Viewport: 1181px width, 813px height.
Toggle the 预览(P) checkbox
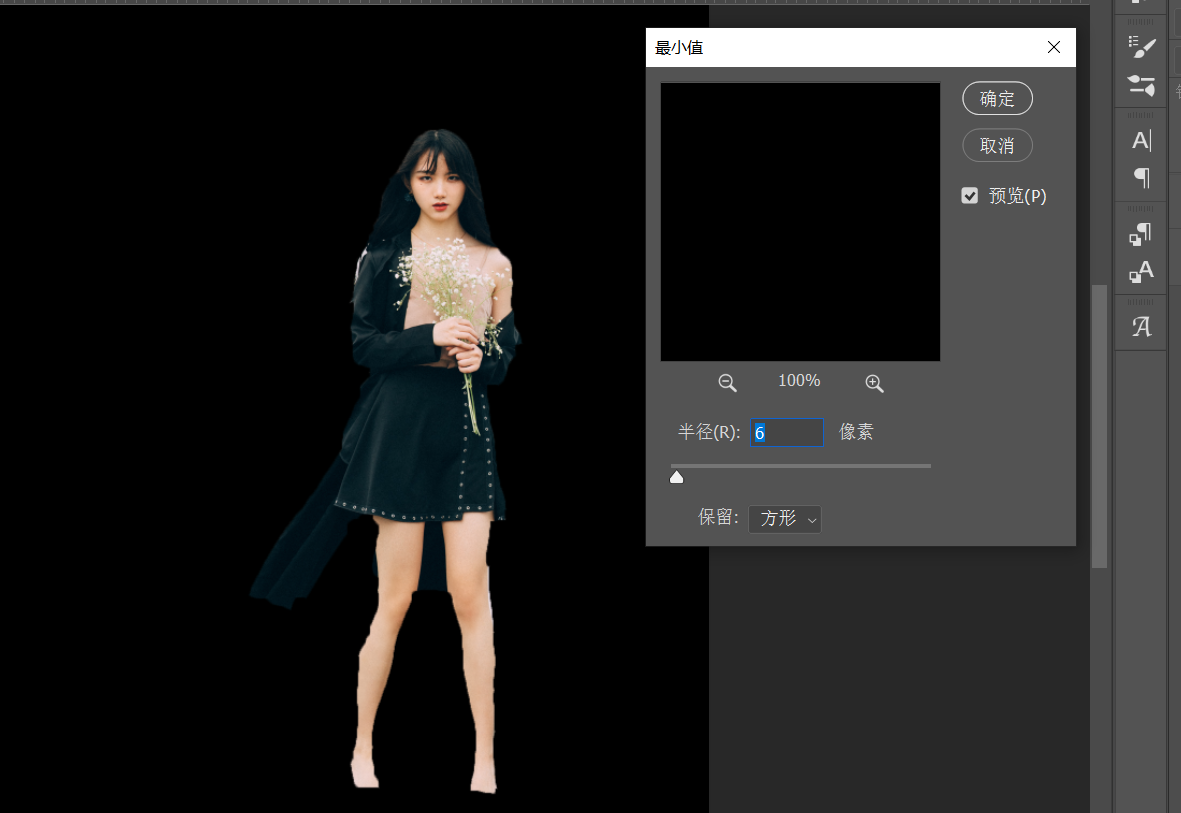[970, 196]
